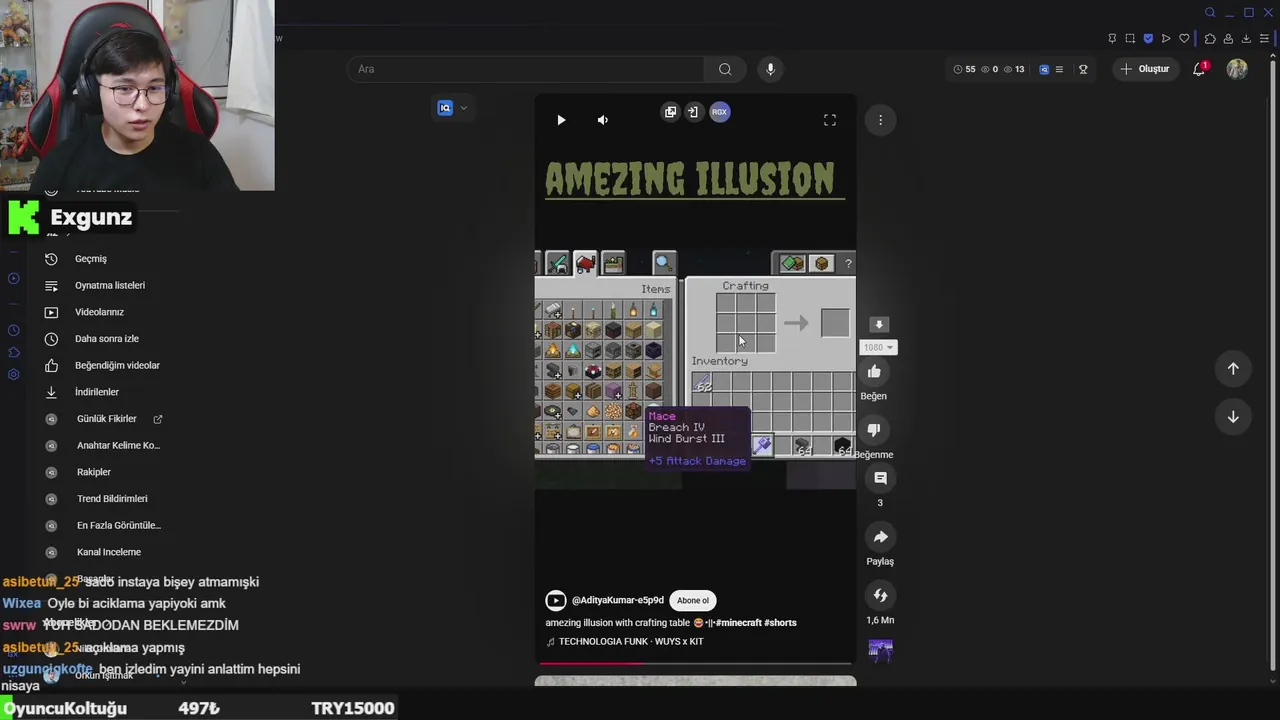Expand the vidIQ dropdown beside search
1280x720 pixels.
(x=463, y=108)
